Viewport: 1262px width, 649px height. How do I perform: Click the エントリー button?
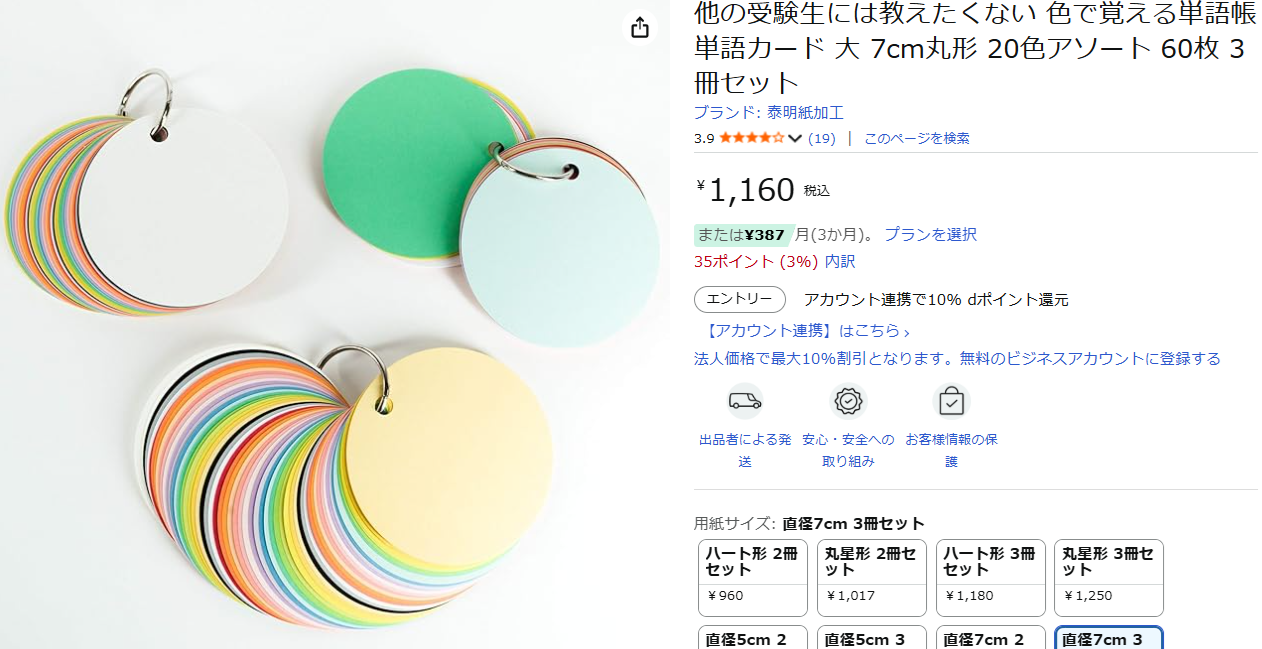coord(740,299)
